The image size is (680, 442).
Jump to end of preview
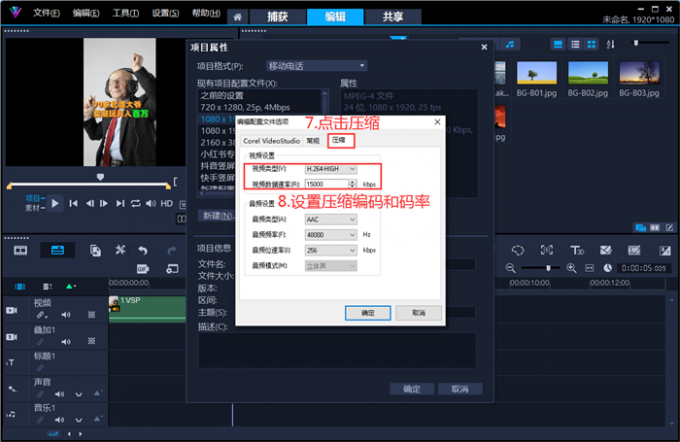coord(120,203)
